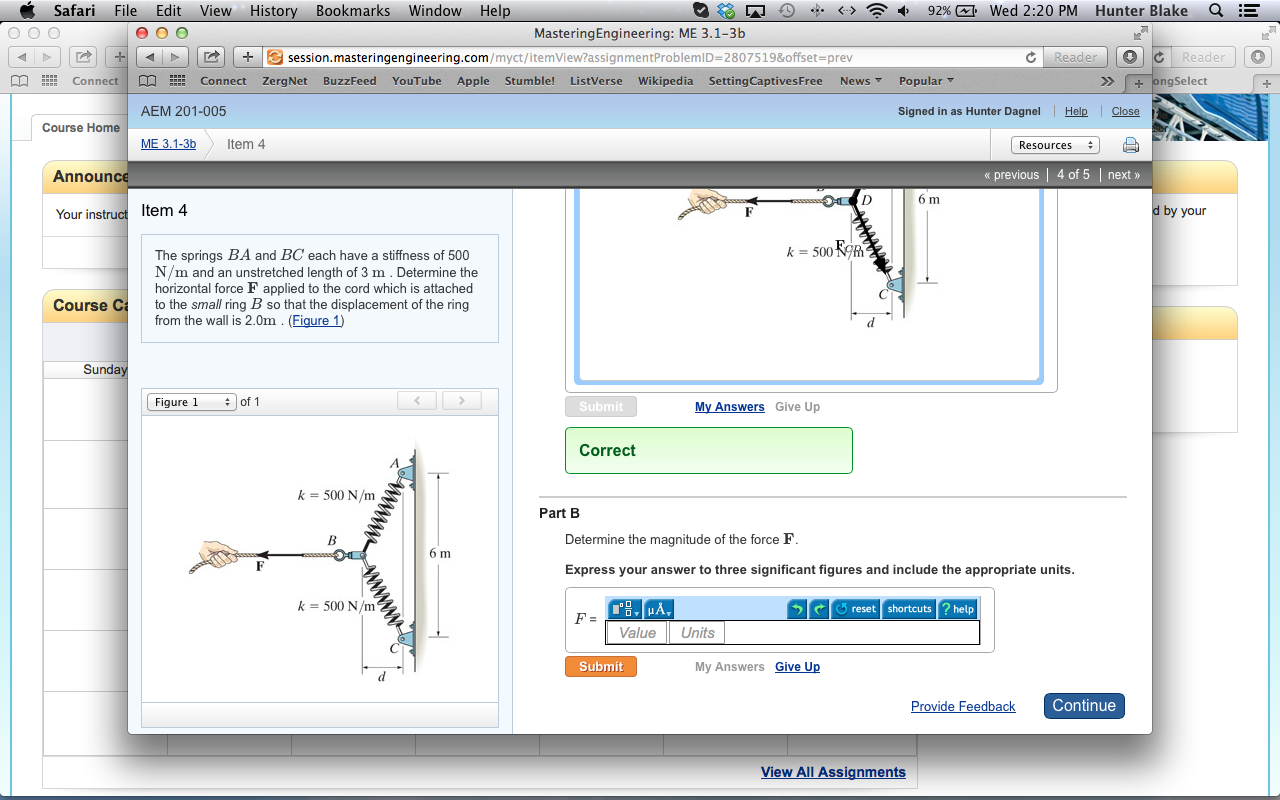Open a new tab in the background window
This screenshot has height=800, width=1280.
tap(1266, 82)
